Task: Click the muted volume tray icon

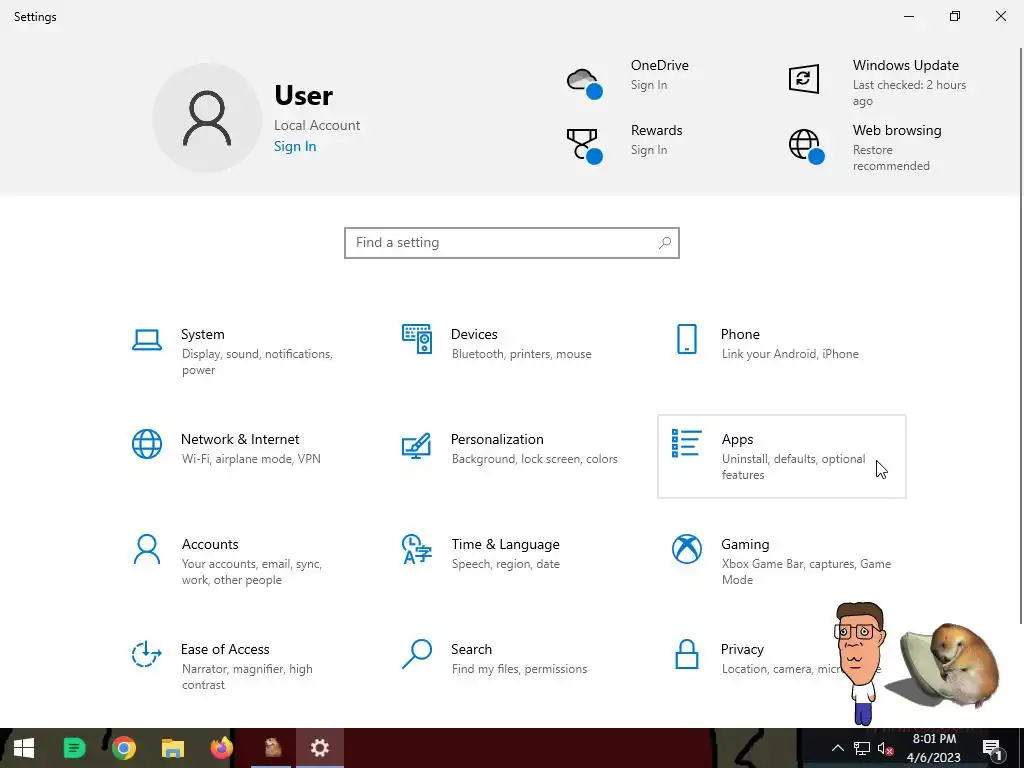Action: point(886,748)
